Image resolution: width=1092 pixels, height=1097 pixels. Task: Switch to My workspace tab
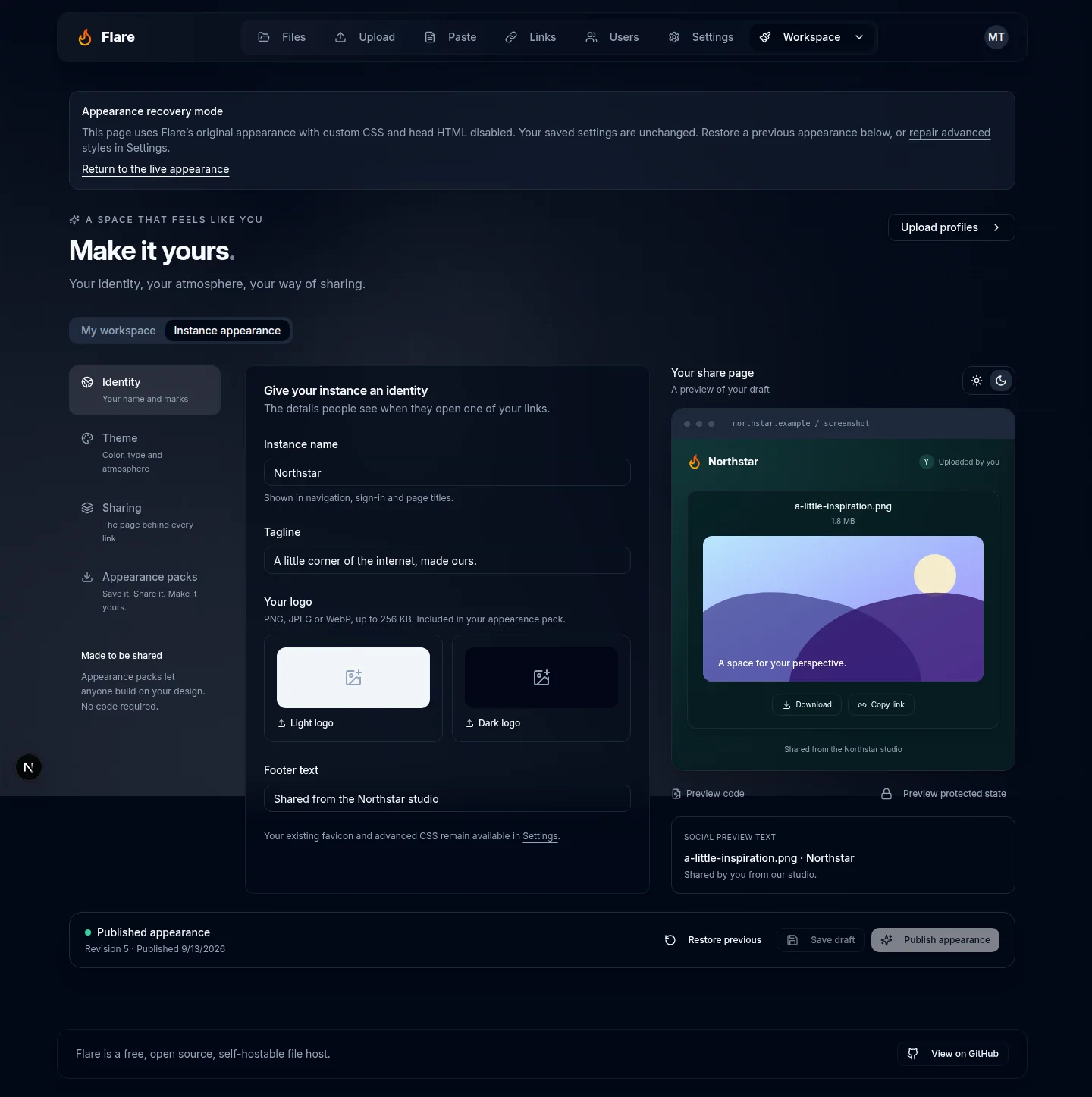click(x=118, y=331)
